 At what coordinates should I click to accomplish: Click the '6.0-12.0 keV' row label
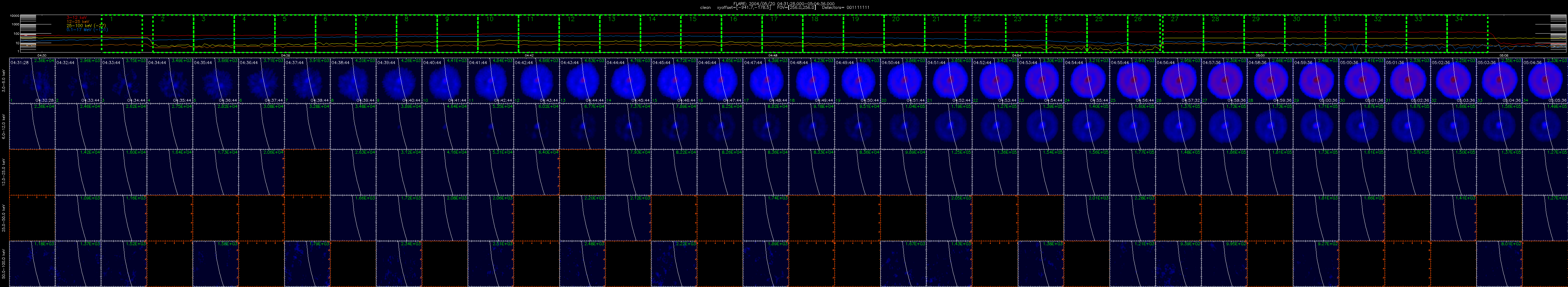pyautogui.click(x=4, y=126)
